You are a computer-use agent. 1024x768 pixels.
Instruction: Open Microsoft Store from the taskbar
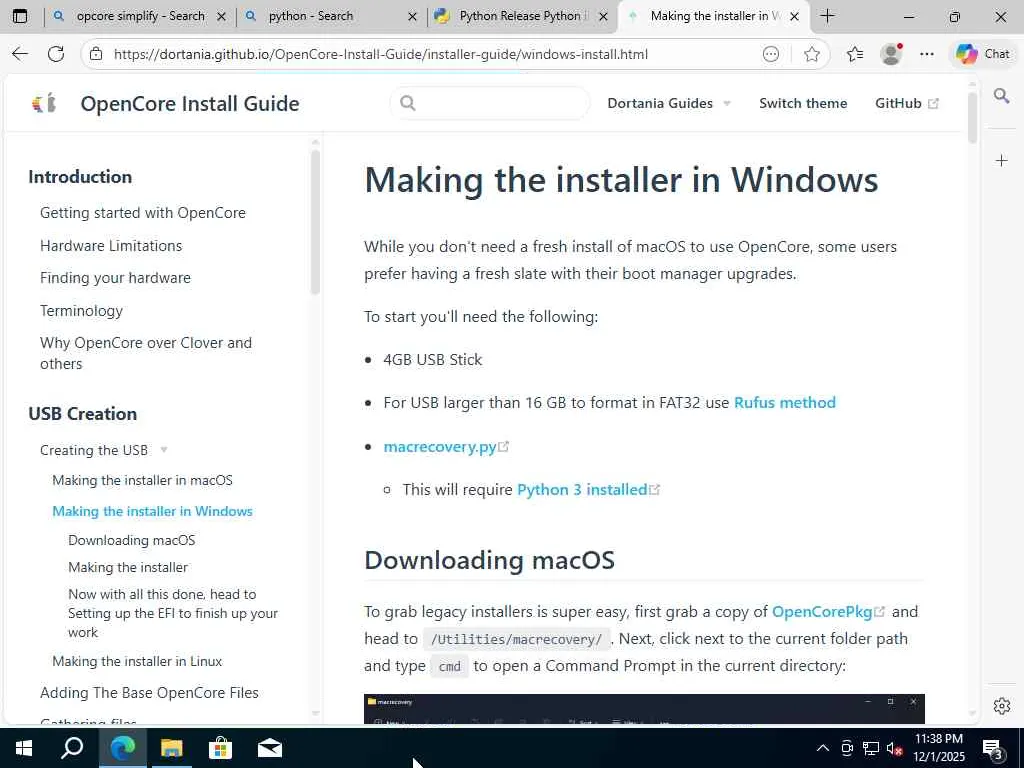221,748
